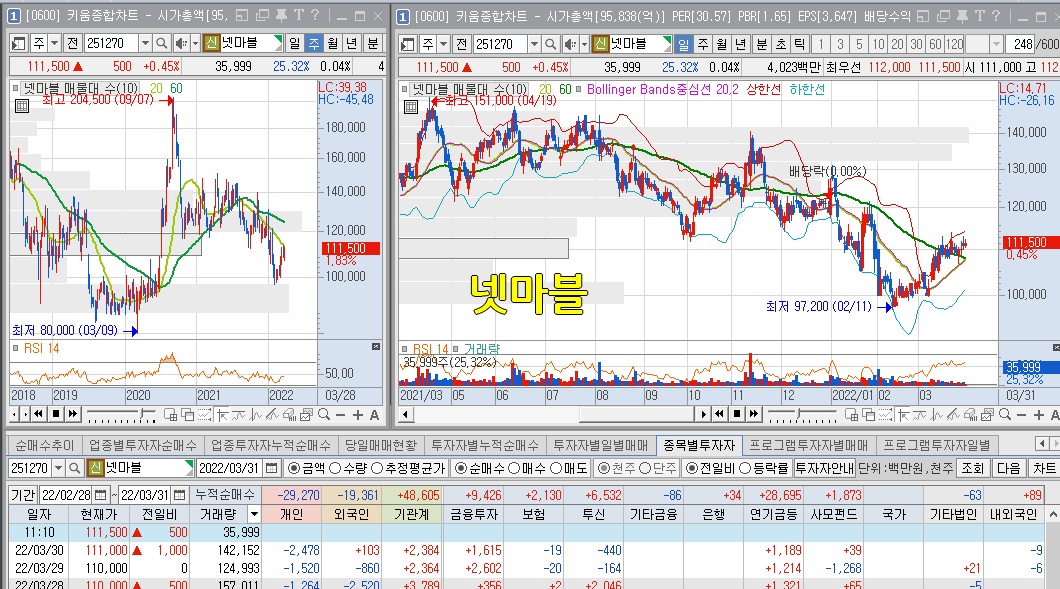The height and width of the screenshot is (589, 1060).
Task: Click minus zoom-out icon under right chart
Action: point(1021,415)
